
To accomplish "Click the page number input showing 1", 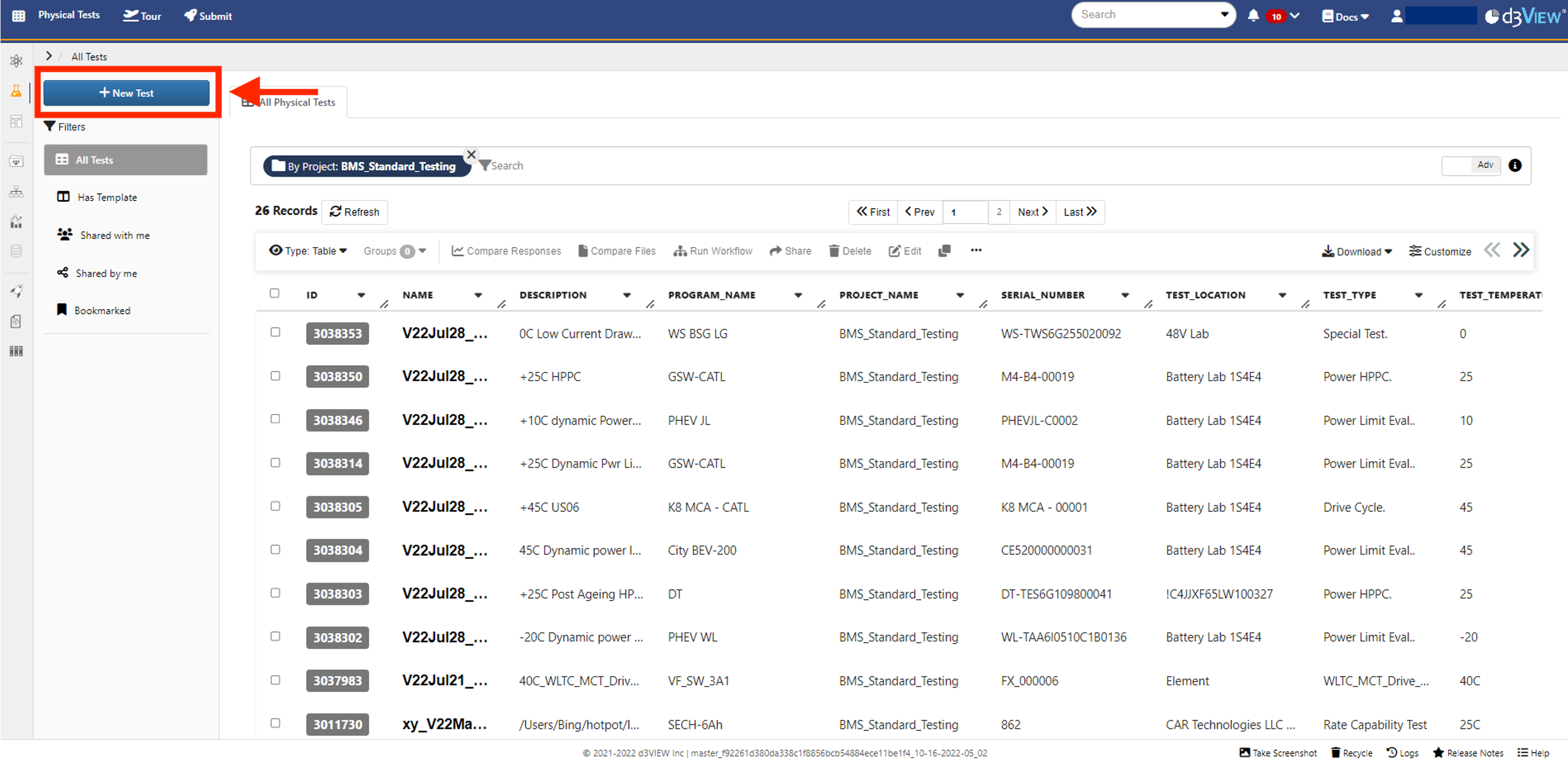I will (x=965, y=212).
